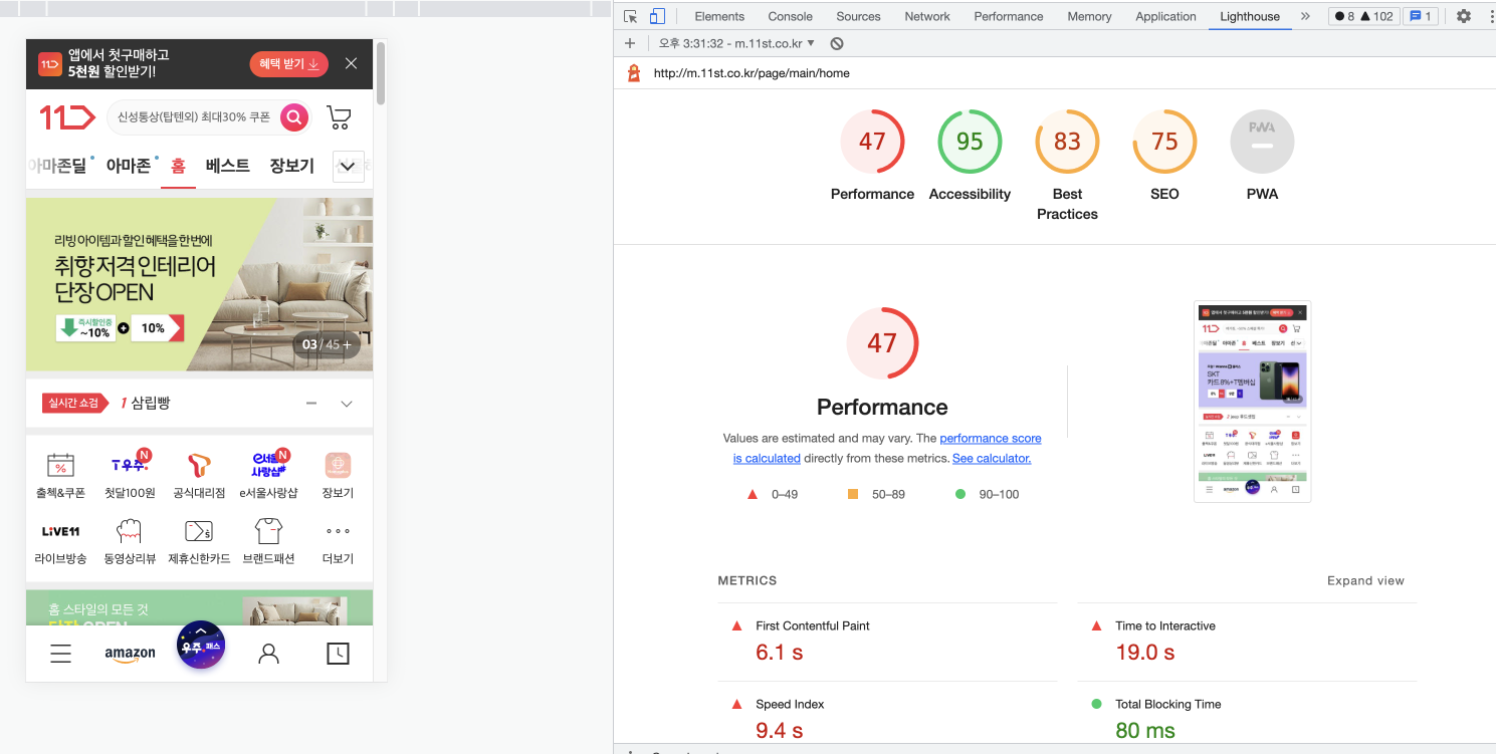1496x754 pixels.
Task: Open DevTools settings gear
Action: pyautogui.click(x=1464, y=16)
